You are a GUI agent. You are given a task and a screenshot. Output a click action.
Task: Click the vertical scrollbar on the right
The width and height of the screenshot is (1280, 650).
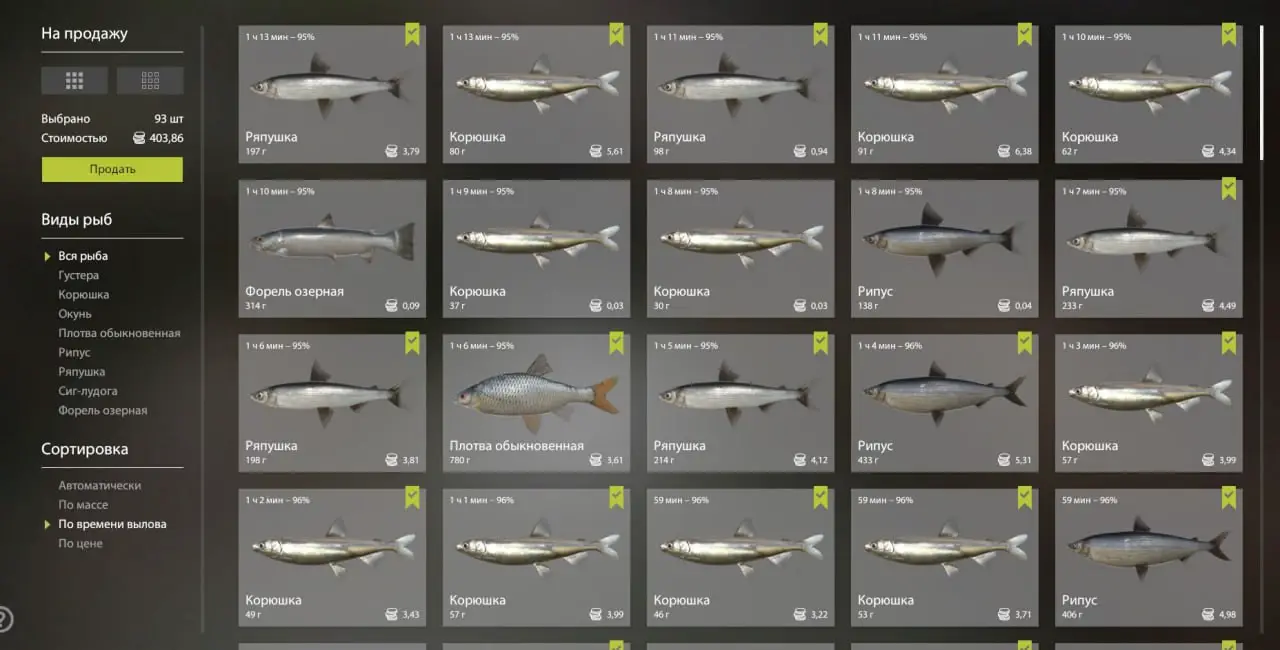(1263, 90)
